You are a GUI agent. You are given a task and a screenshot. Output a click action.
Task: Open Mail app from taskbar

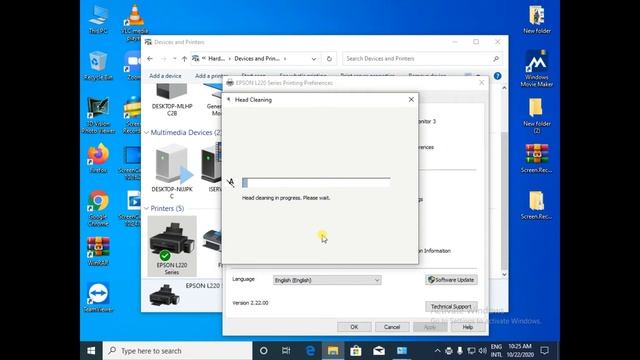[379, 351]
